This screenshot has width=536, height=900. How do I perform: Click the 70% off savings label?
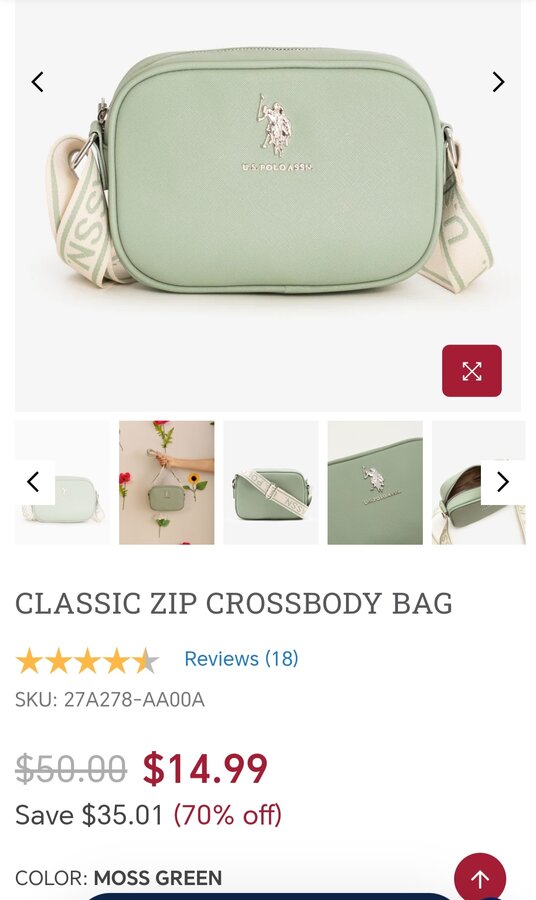[227, 815]
